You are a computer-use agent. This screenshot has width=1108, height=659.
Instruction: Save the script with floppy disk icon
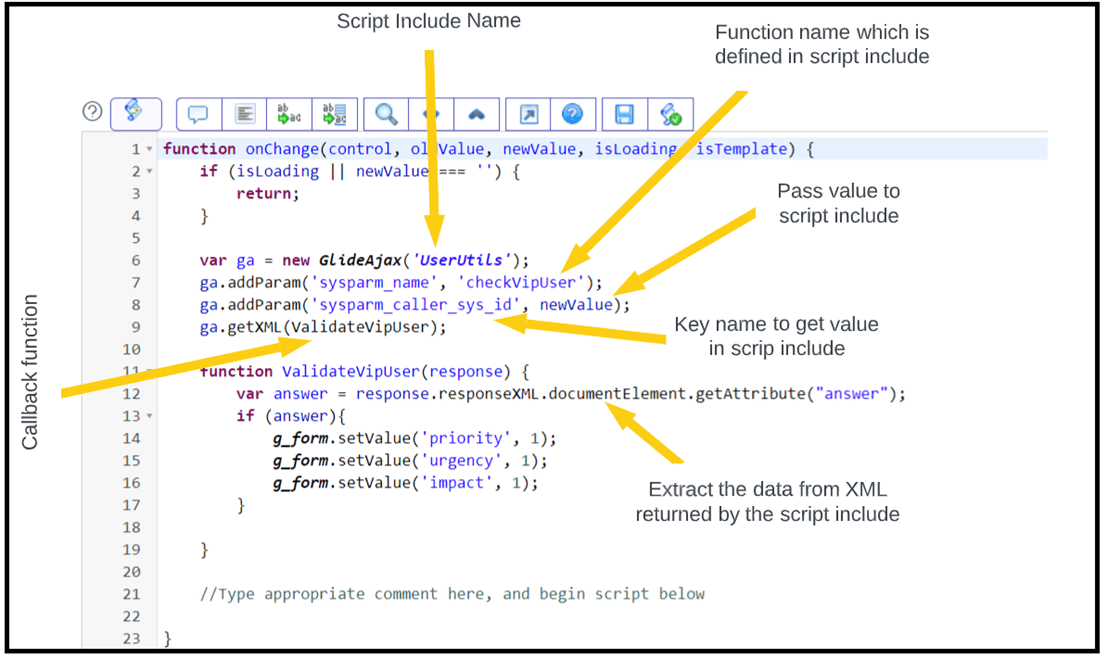click(x=625, y=114)
